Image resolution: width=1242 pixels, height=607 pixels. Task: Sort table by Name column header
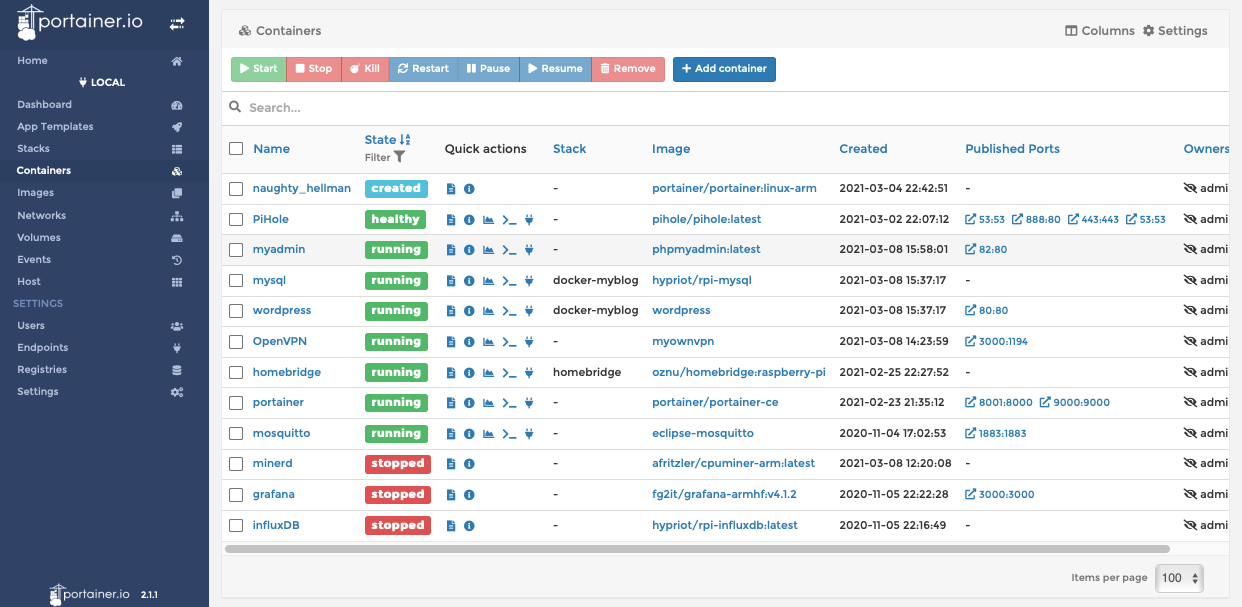tap(271, 149)
